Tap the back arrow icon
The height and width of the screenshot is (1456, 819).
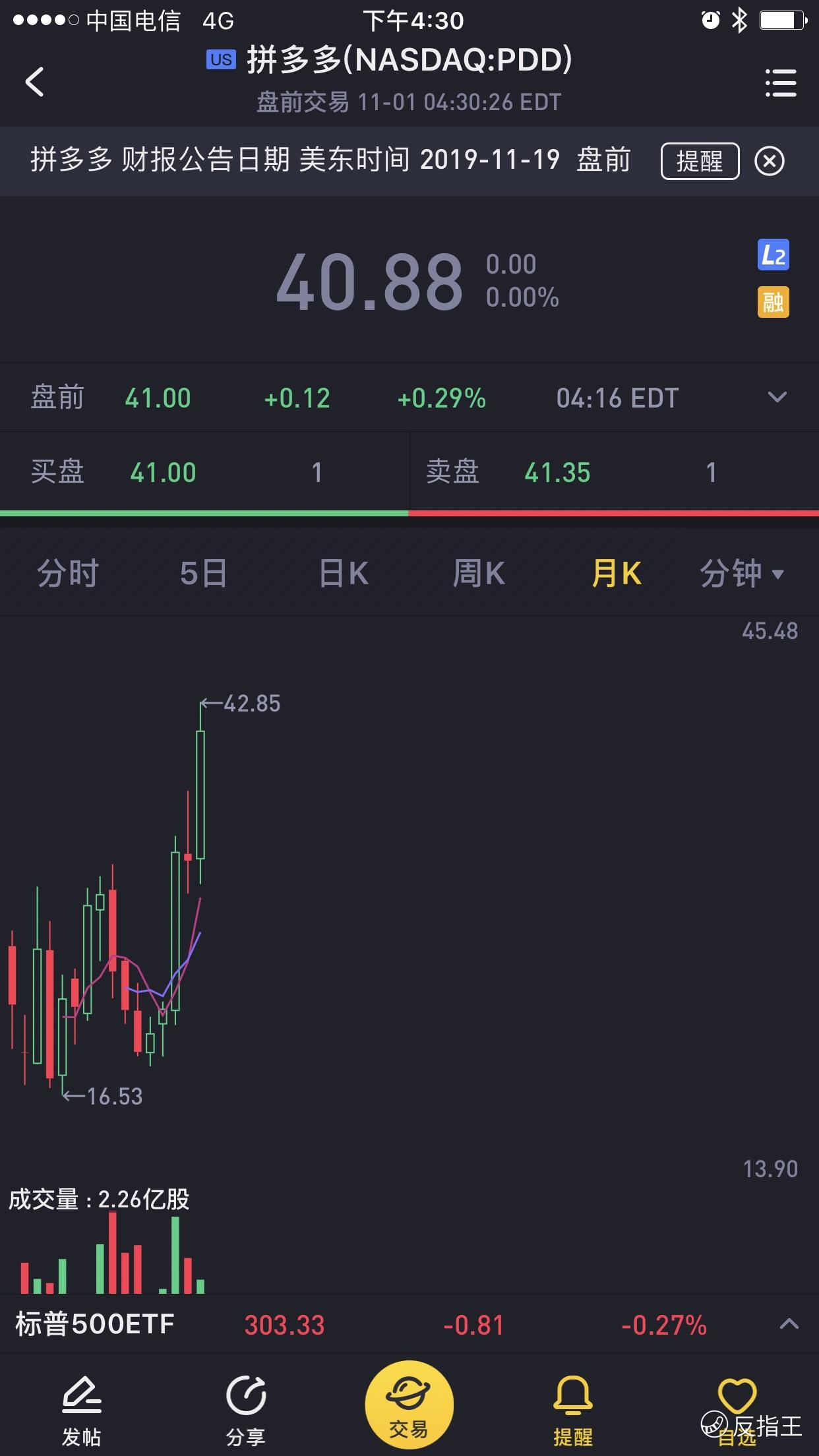click(35, 82)
